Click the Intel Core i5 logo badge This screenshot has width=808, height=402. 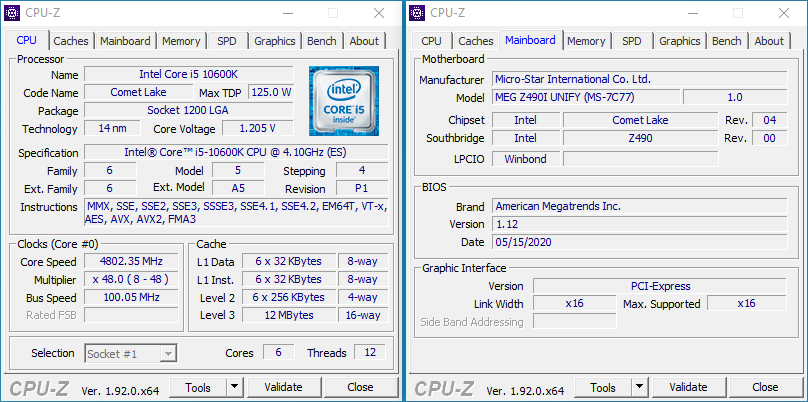click(342, 100)
